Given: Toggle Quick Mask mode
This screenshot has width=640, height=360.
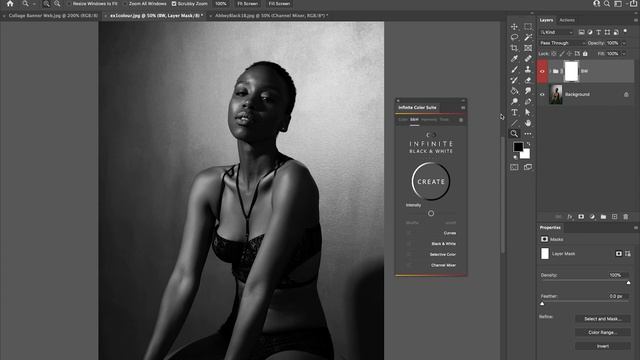Looking at the screenshot, I should pos(514,167).
